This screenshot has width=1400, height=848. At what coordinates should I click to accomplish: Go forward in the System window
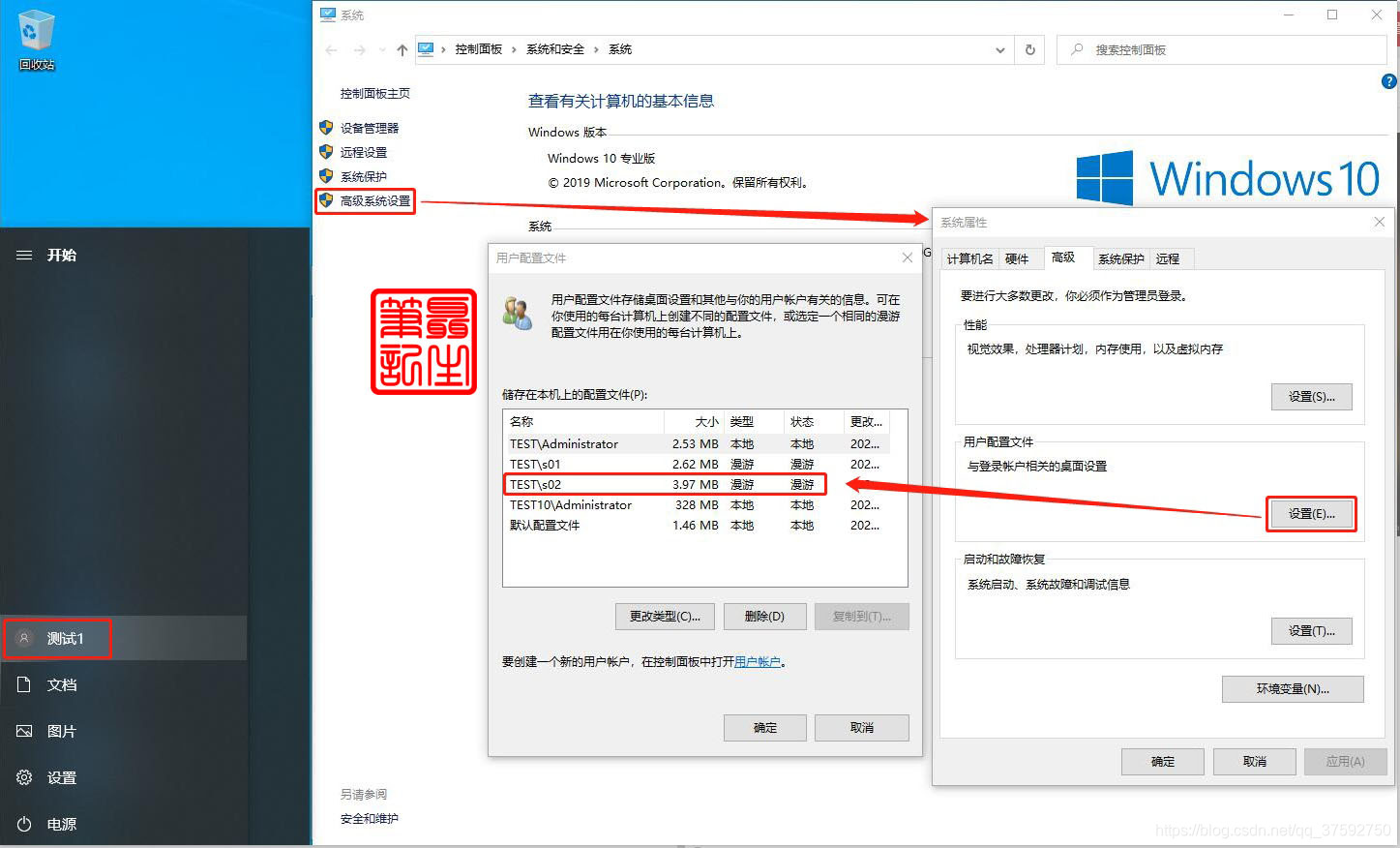point(360,49)
